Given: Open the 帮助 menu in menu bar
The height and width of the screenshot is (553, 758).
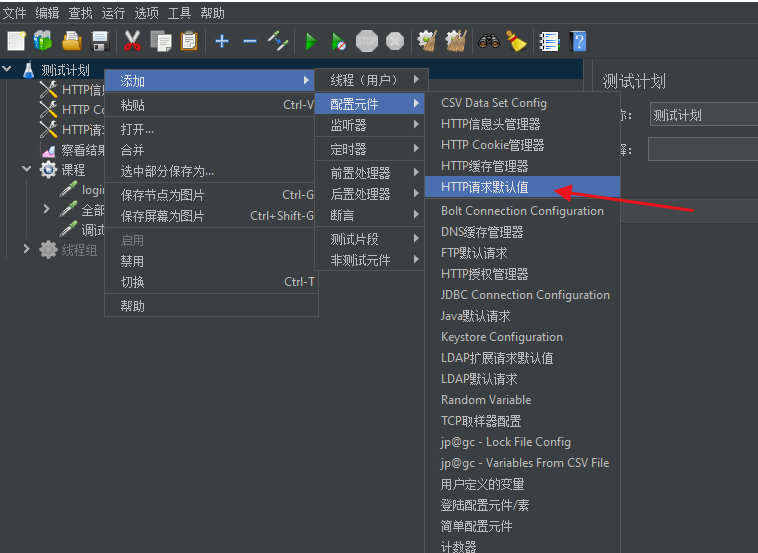Looking at the screenshot, I should (x=212, y=13).
